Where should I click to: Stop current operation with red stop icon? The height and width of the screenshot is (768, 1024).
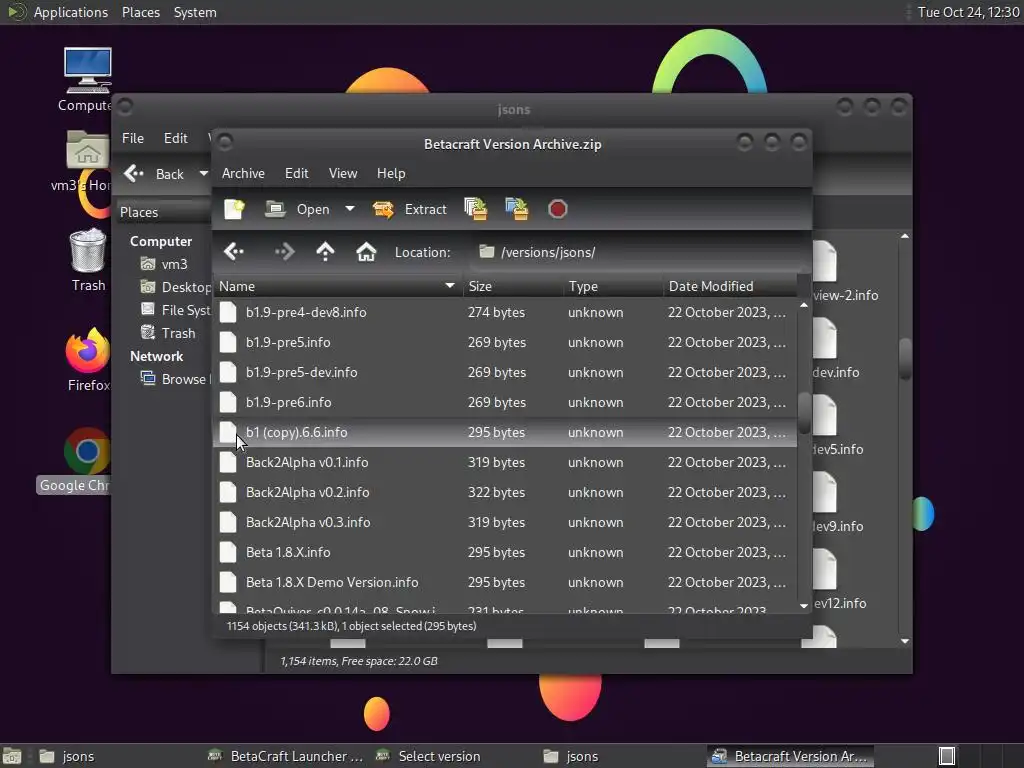pyautogui.click(x=558, y=209)
